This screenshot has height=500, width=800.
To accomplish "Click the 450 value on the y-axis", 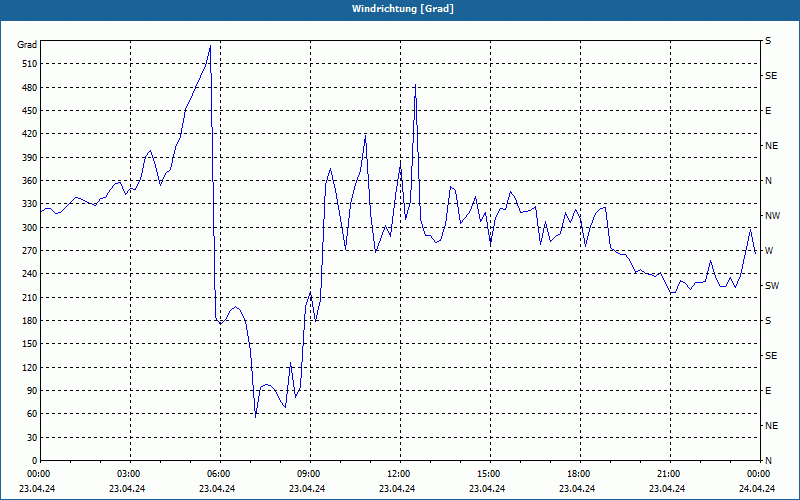I will [x=30, y=111].
